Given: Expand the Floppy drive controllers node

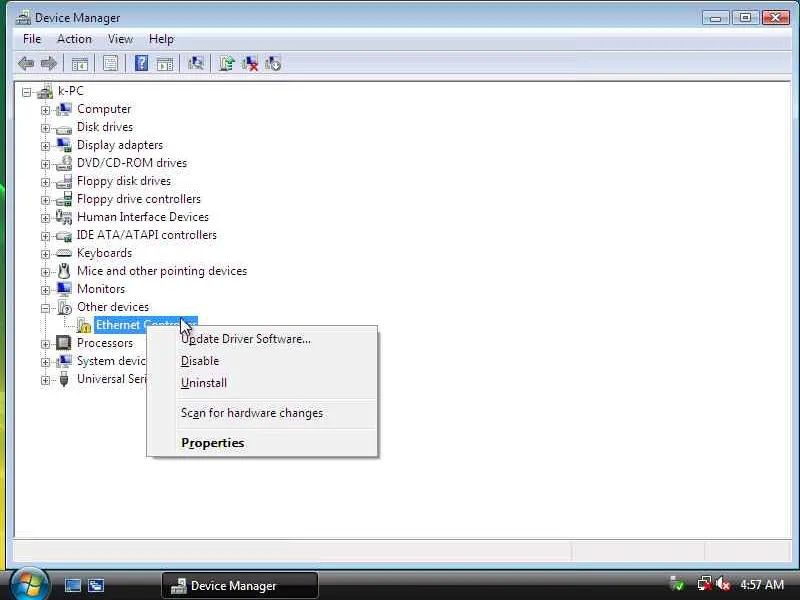Looking at the screenshot, I should (45, 200).
